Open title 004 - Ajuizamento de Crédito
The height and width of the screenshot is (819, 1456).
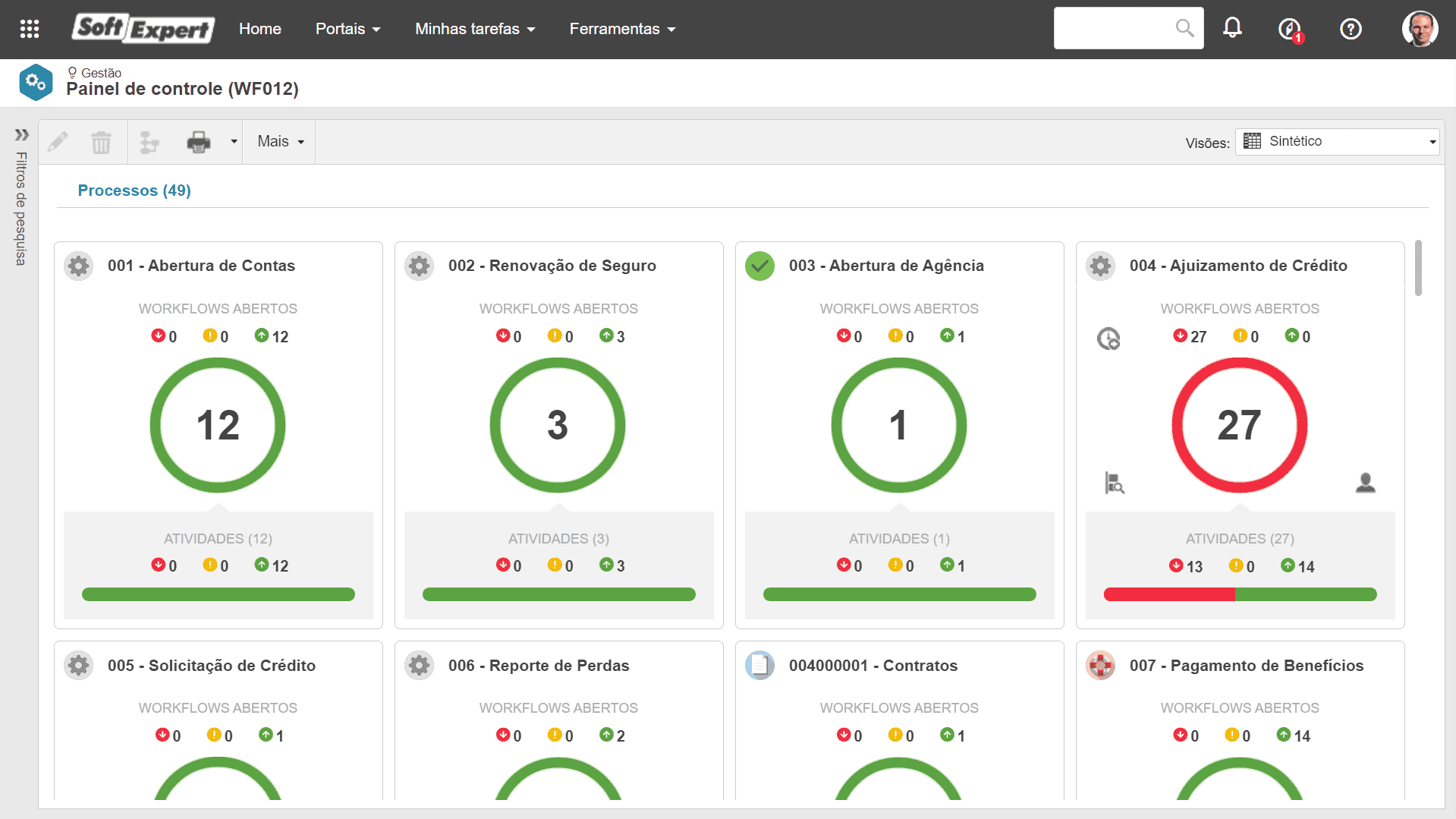pos(1238,266)
